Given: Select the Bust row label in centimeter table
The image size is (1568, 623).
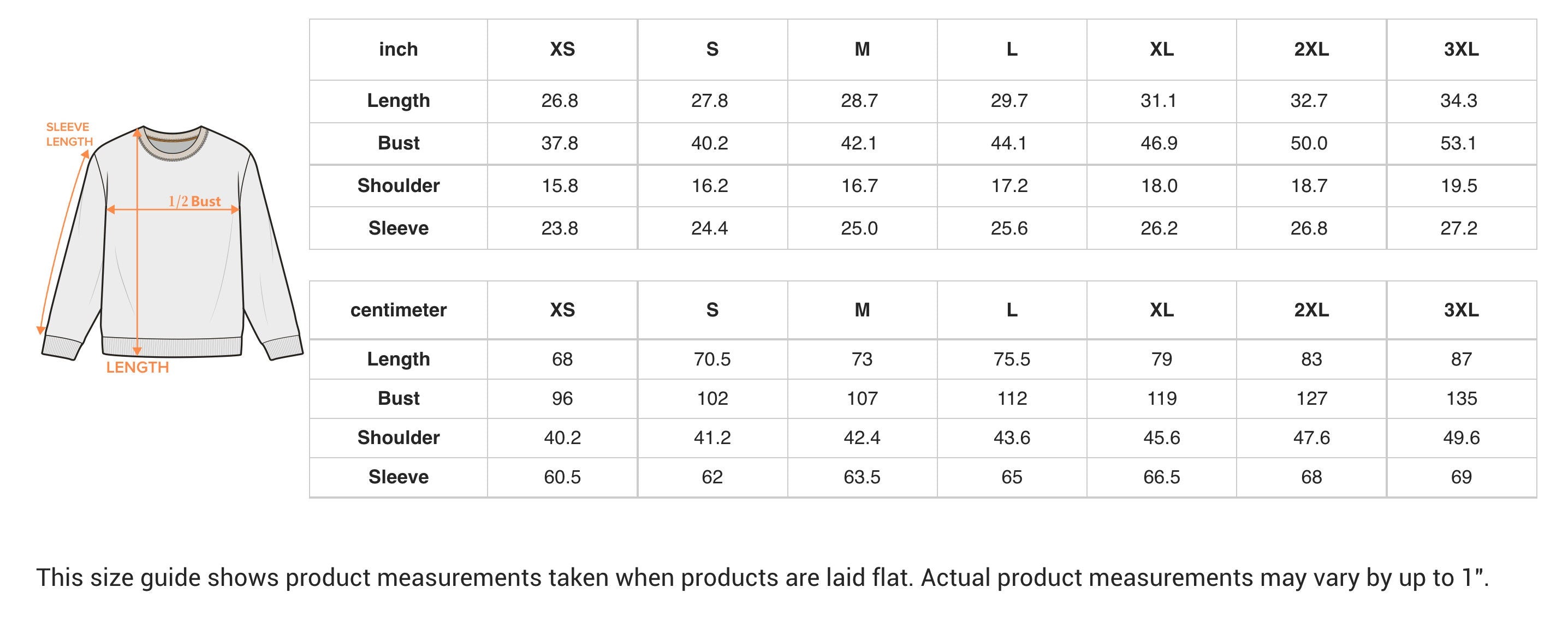Looking at the screenshot, I should pos(398,398).
